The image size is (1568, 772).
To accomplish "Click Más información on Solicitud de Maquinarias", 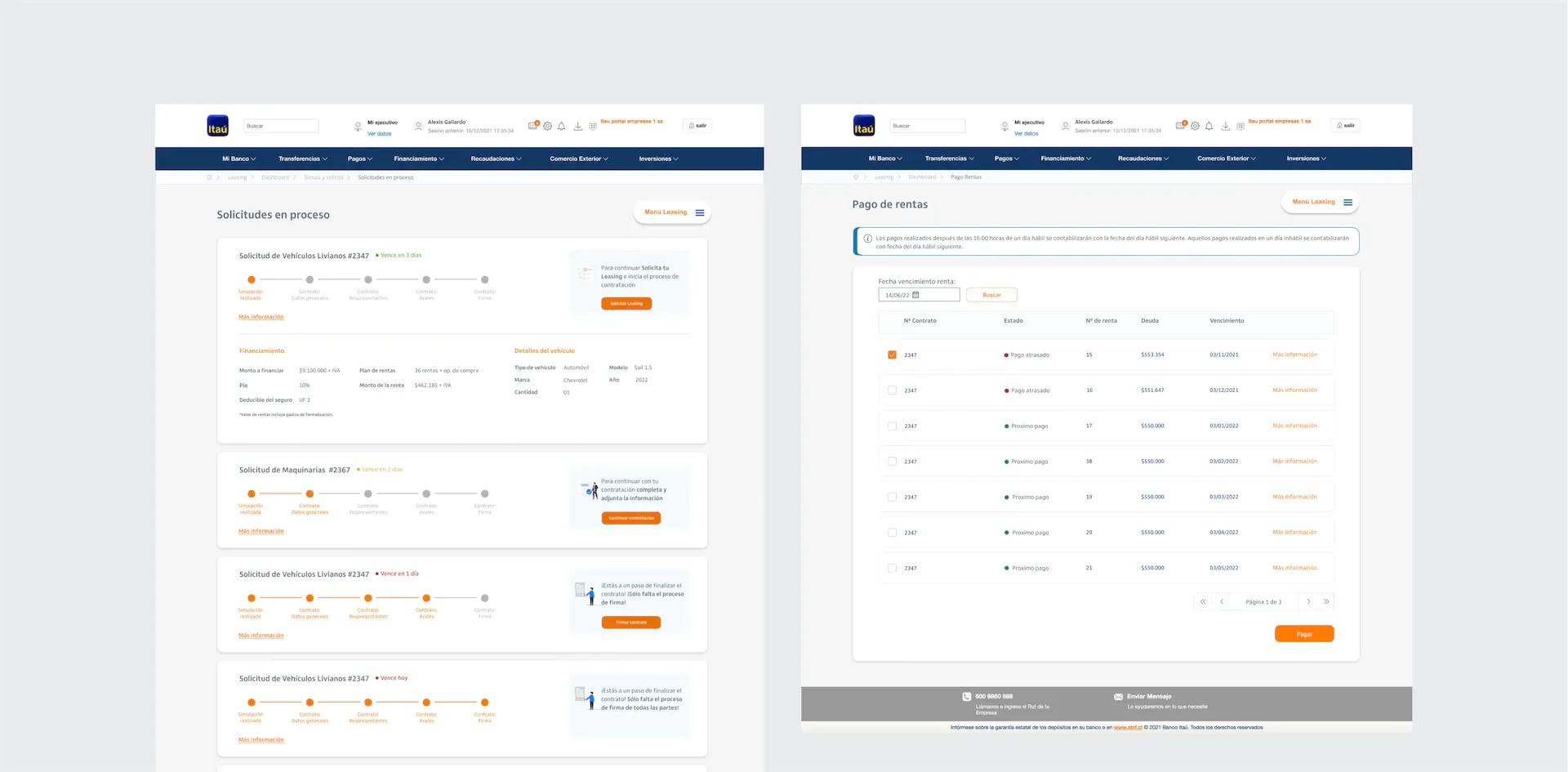I will tap(261, 530).
